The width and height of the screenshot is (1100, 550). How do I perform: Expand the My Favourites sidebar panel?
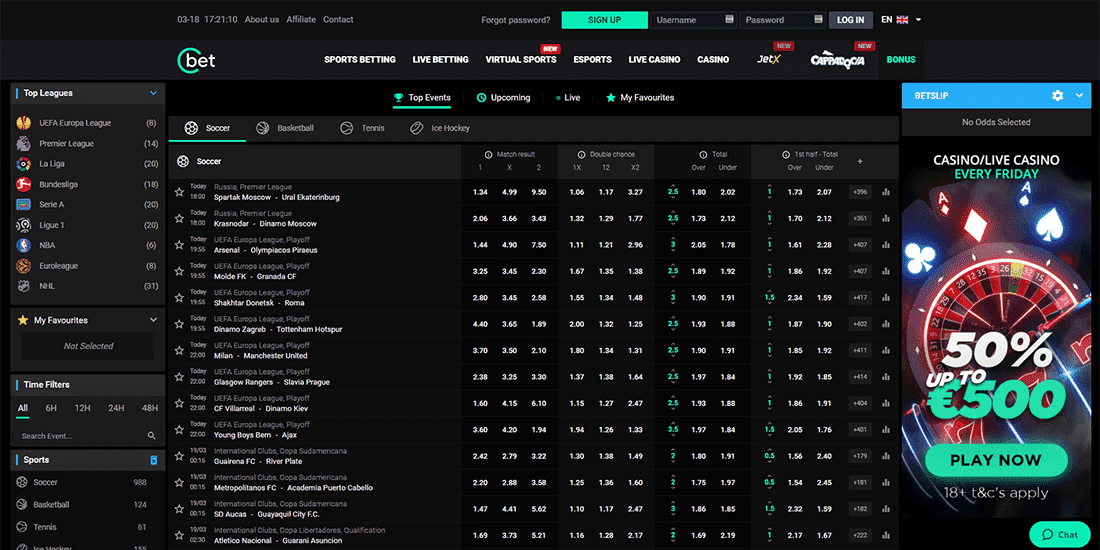[153, 320]
